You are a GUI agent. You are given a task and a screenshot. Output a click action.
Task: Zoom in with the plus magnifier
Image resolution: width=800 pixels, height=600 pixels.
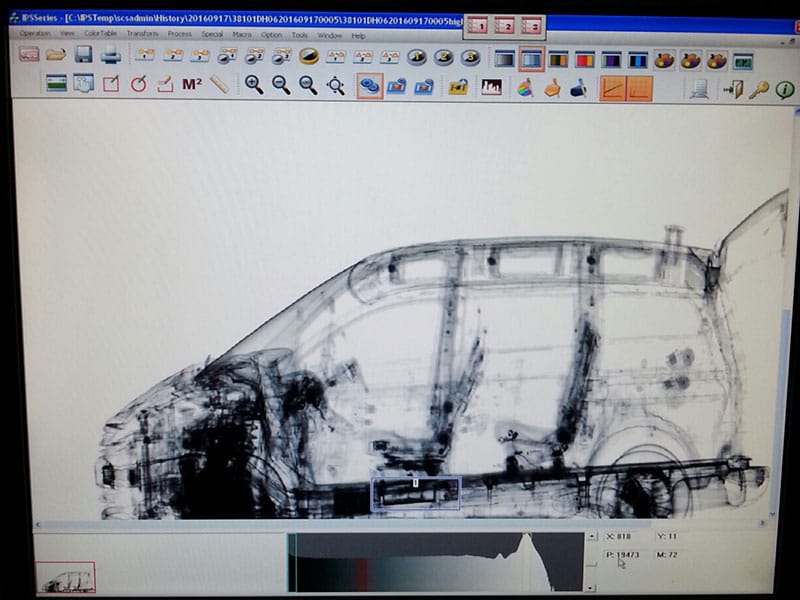tap(254, 86)
